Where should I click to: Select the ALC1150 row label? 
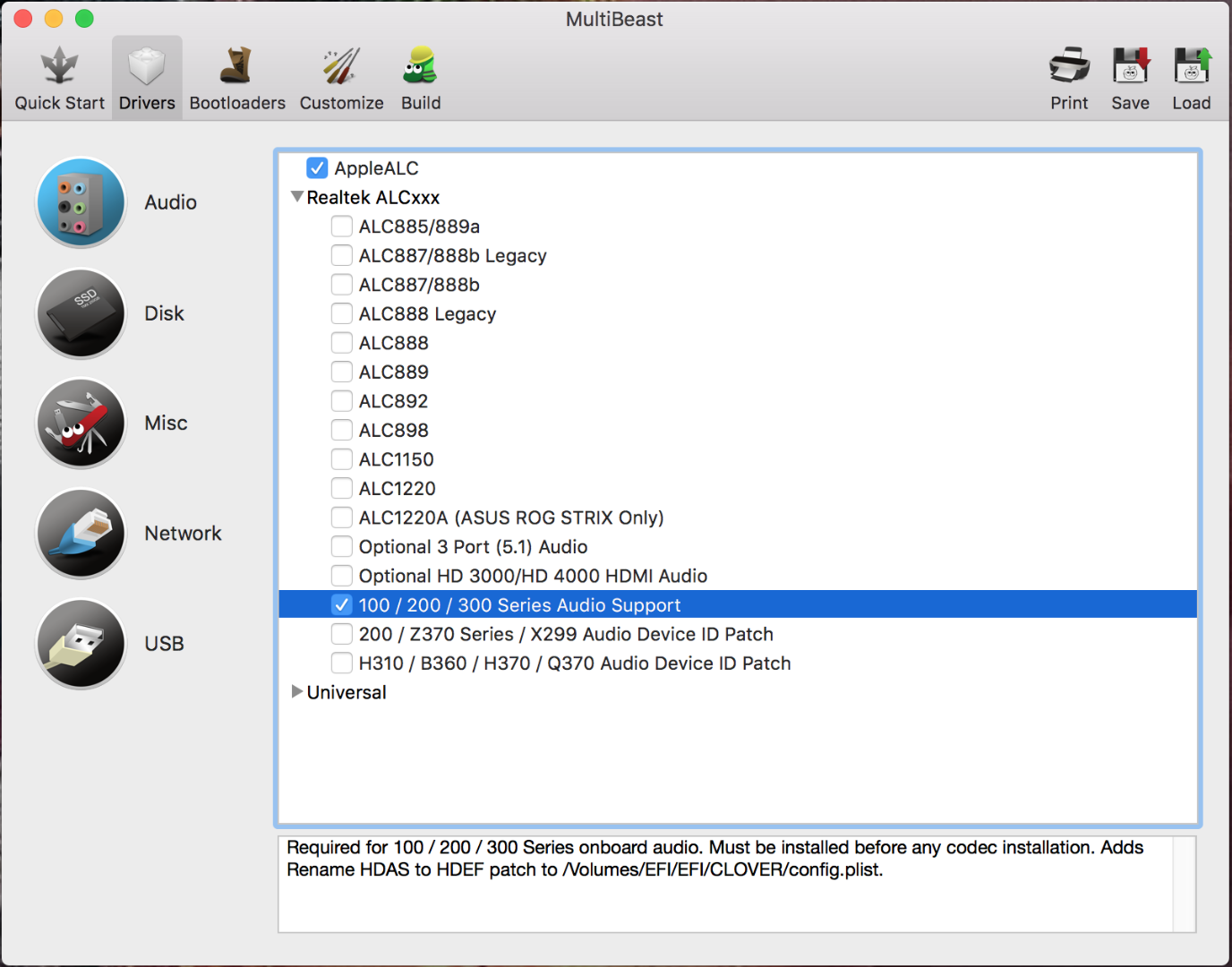tap(396, 459)
